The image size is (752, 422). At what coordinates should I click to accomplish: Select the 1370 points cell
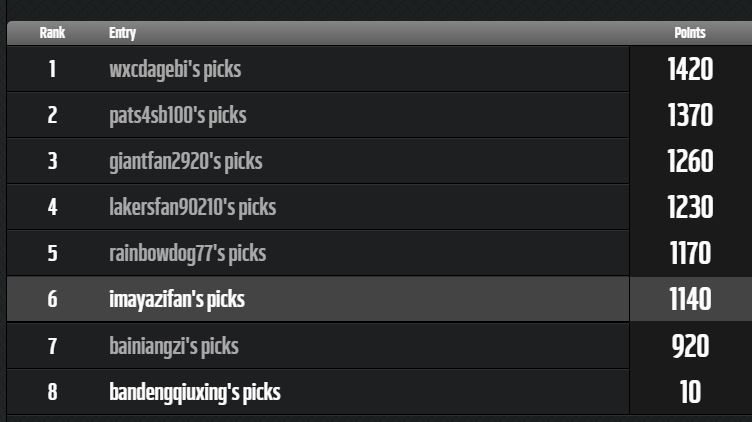pos(690,116)
